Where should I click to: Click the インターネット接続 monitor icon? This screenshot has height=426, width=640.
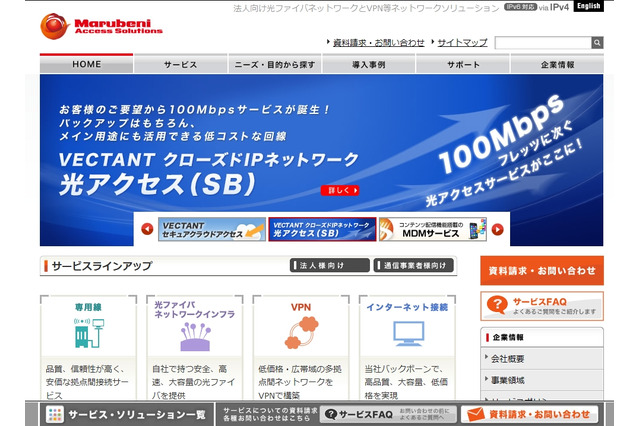[x=409, y=333]
